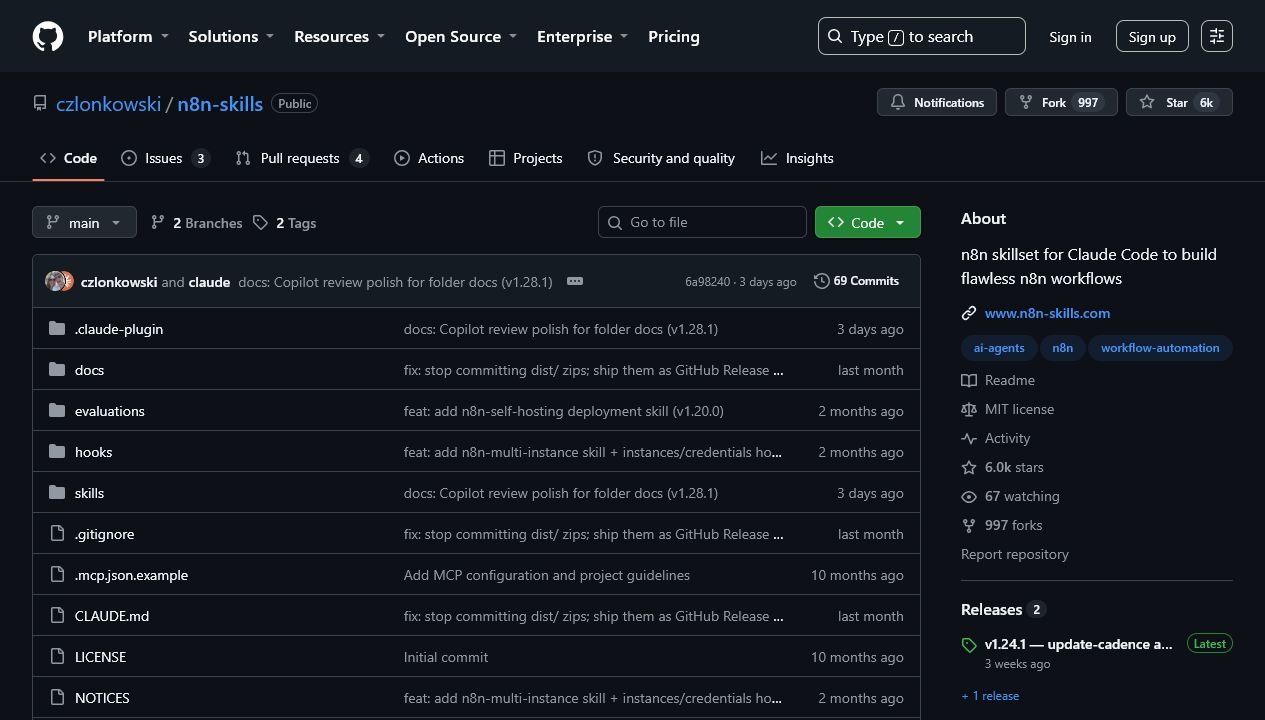Open the 6.0k stars link
Screen dimensions: 1265x720
[x=1002, y=467]
